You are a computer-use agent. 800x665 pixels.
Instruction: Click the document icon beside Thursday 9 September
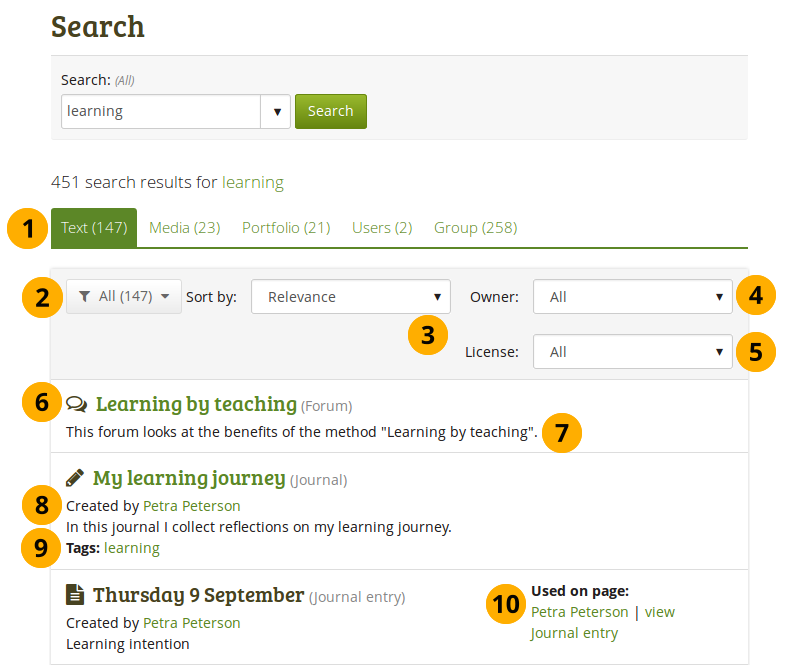pyautogui.click(x=75, y=595)
